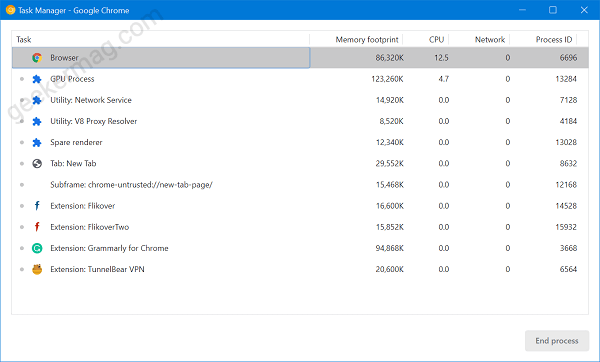Click memory value 12,340K
The width and height of the screenshot is (600, 362).
point(390,142)
